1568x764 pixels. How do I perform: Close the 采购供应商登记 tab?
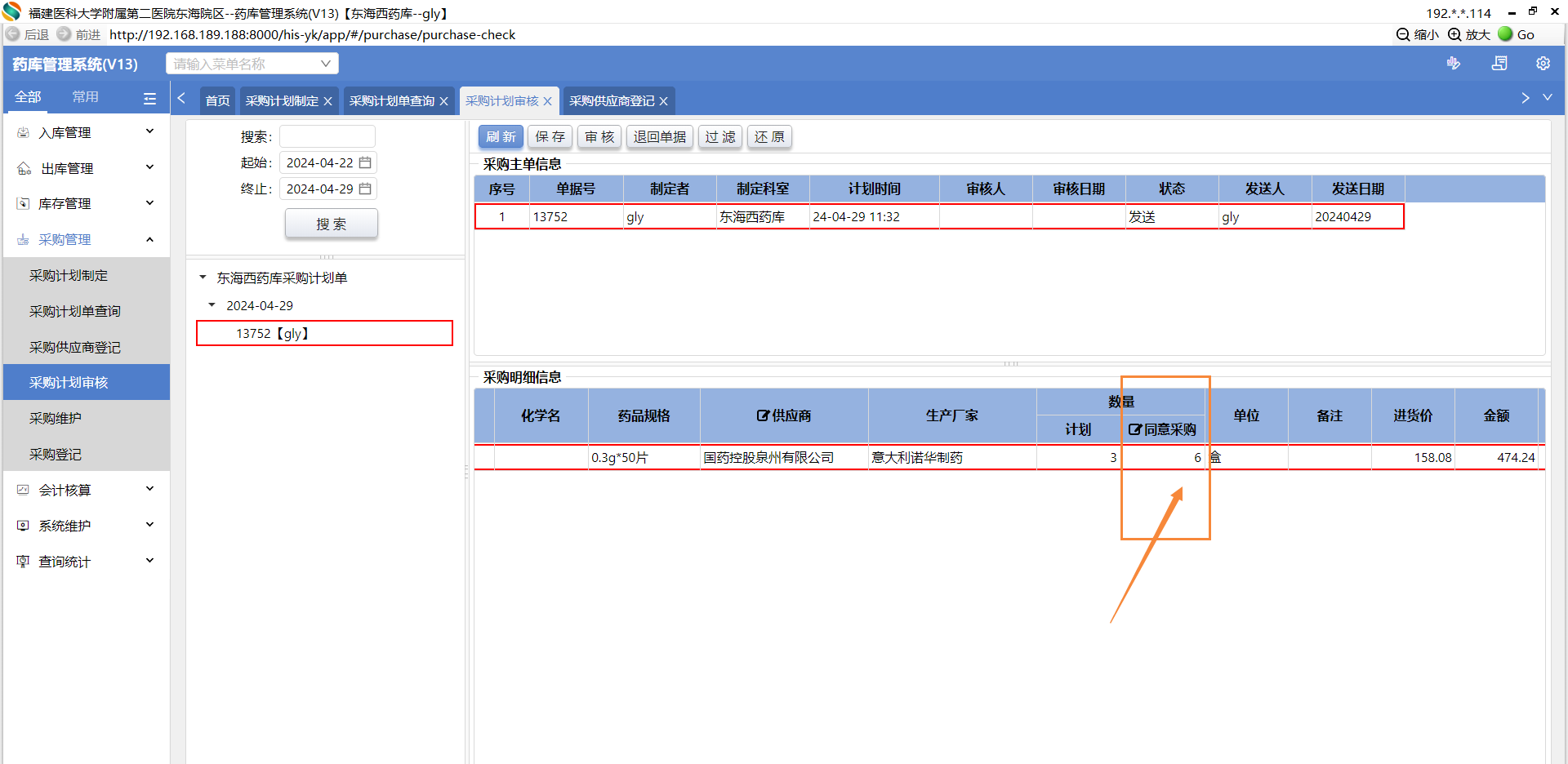pos(664,101)
